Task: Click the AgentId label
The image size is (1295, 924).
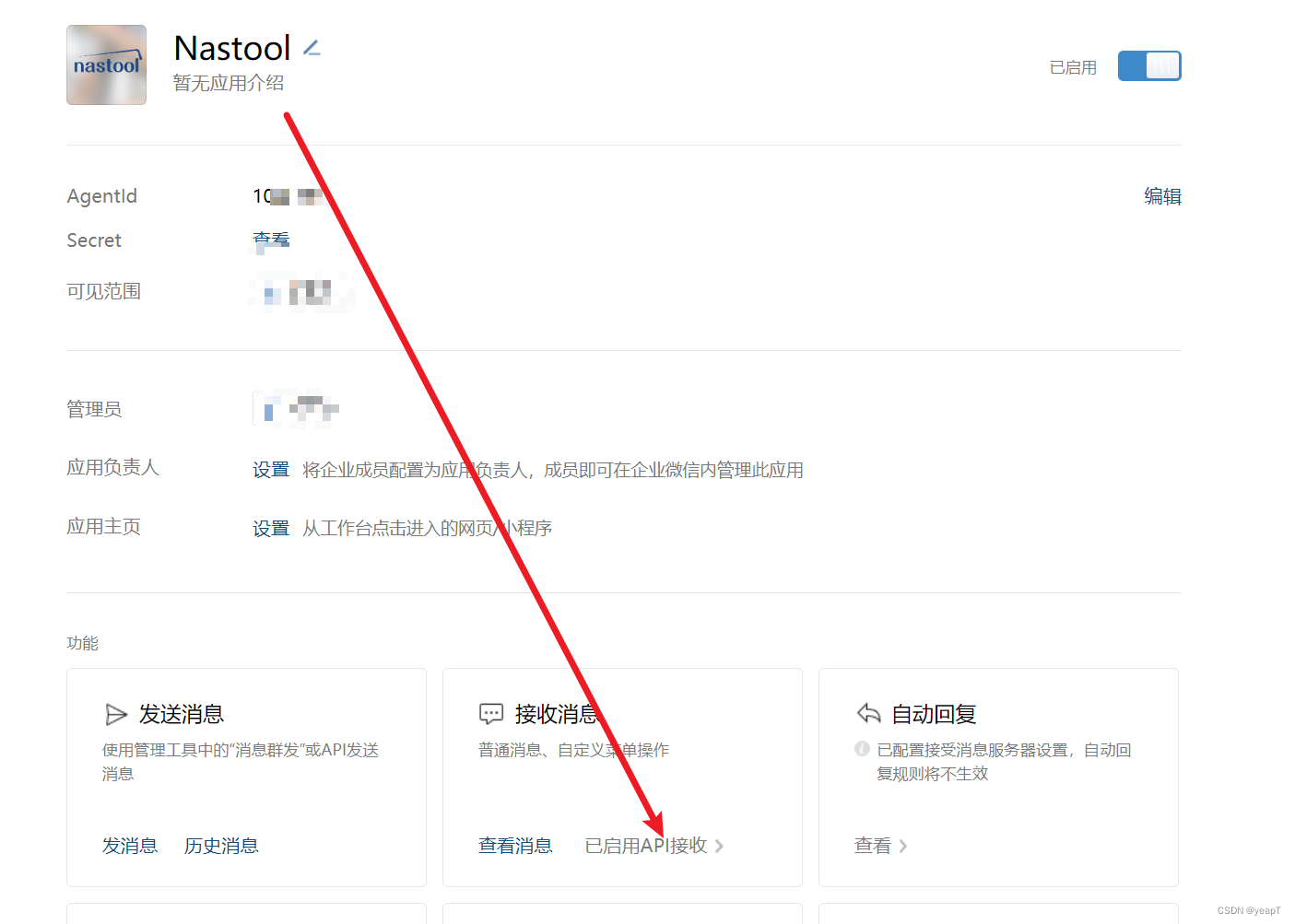Action: [x=102, y=196]
